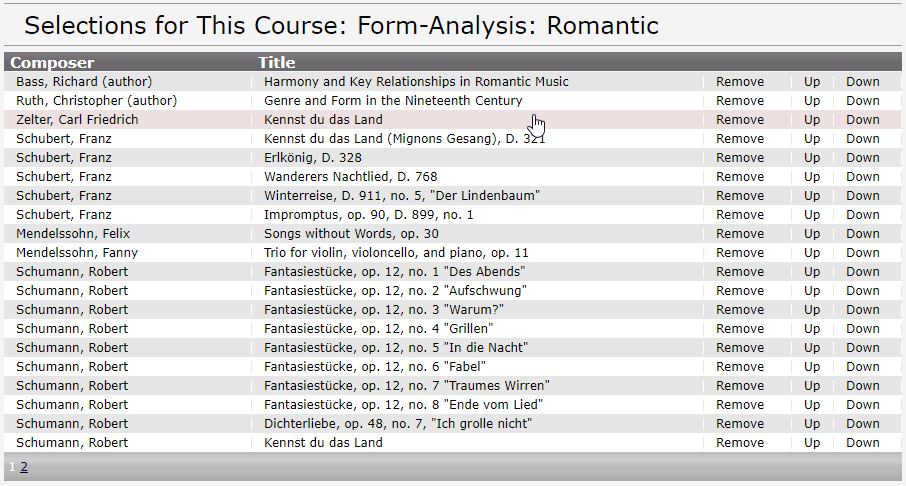This screenshot has width=906, height=486.
Task: Remove Fantasiestücke no. 7 "Traumes Wirren"
Action: tap(740, 386)
